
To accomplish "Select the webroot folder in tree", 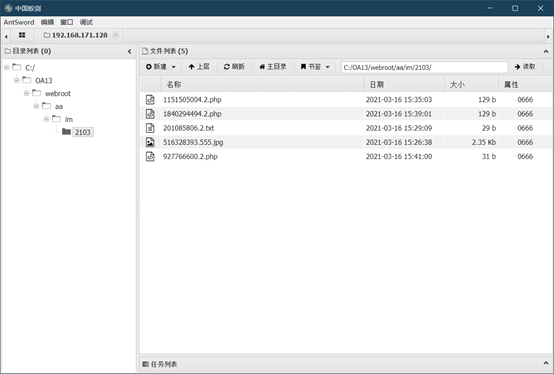I will tap(58, 94).
